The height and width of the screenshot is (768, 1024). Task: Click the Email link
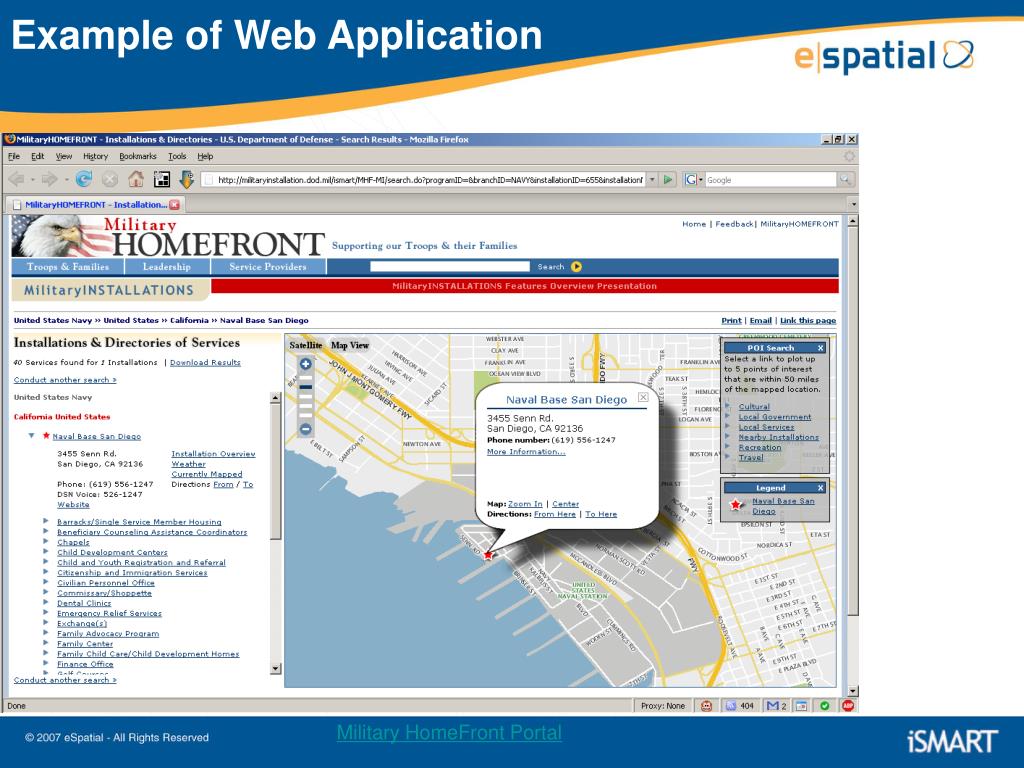click(760, 320)
